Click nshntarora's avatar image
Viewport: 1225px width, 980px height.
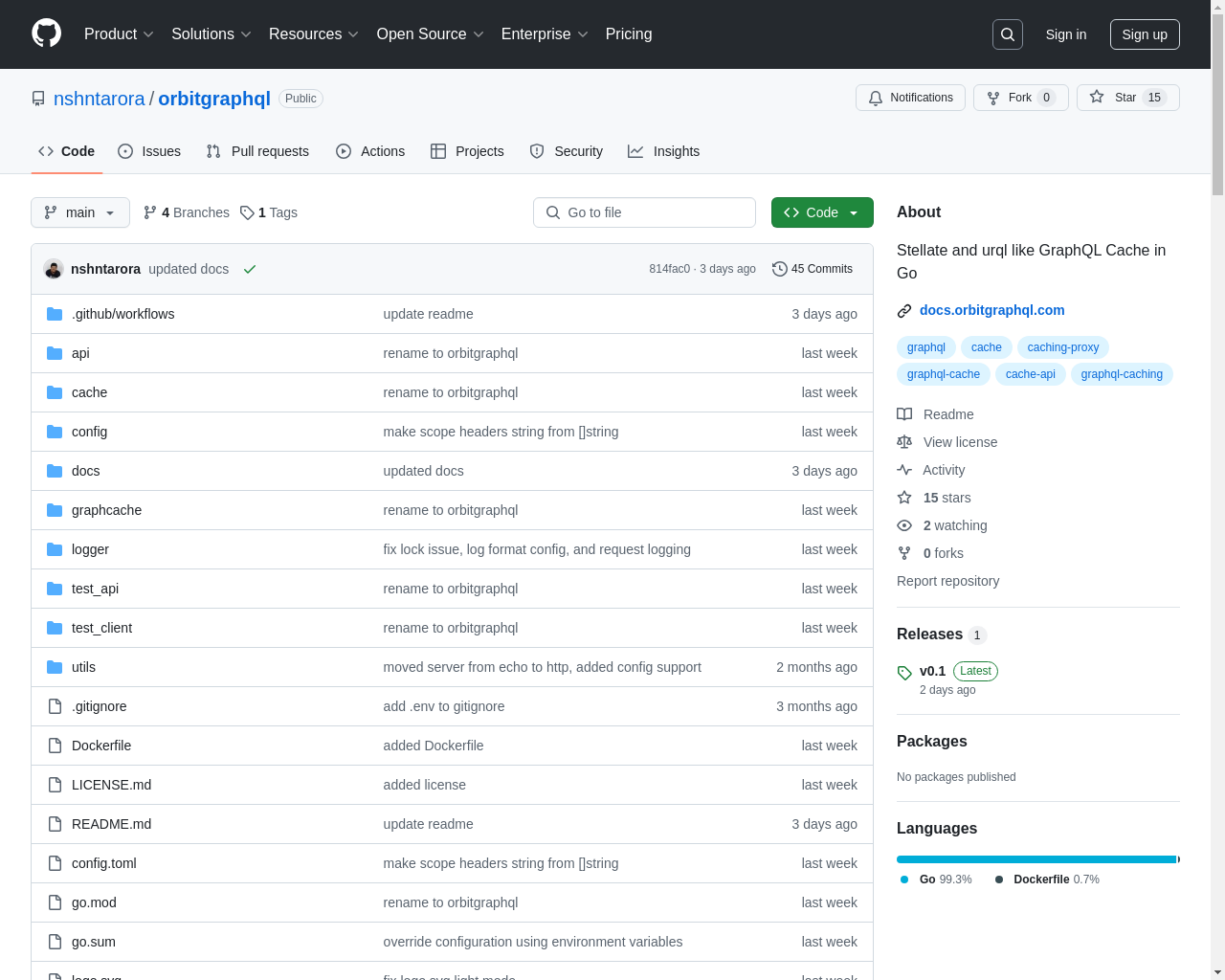click(x=54, y=269)
